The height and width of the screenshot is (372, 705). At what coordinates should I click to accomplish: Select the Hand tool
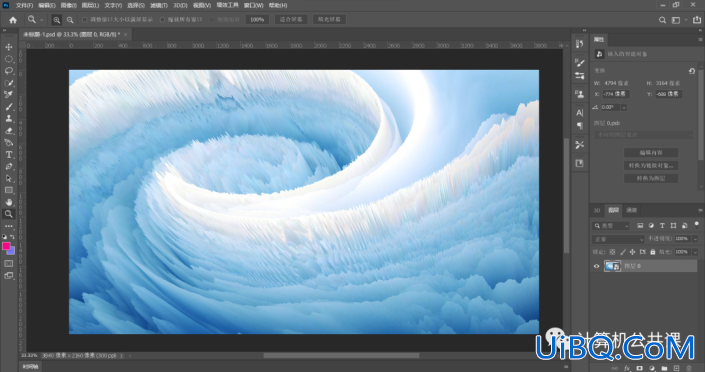[x=9, y=202]
